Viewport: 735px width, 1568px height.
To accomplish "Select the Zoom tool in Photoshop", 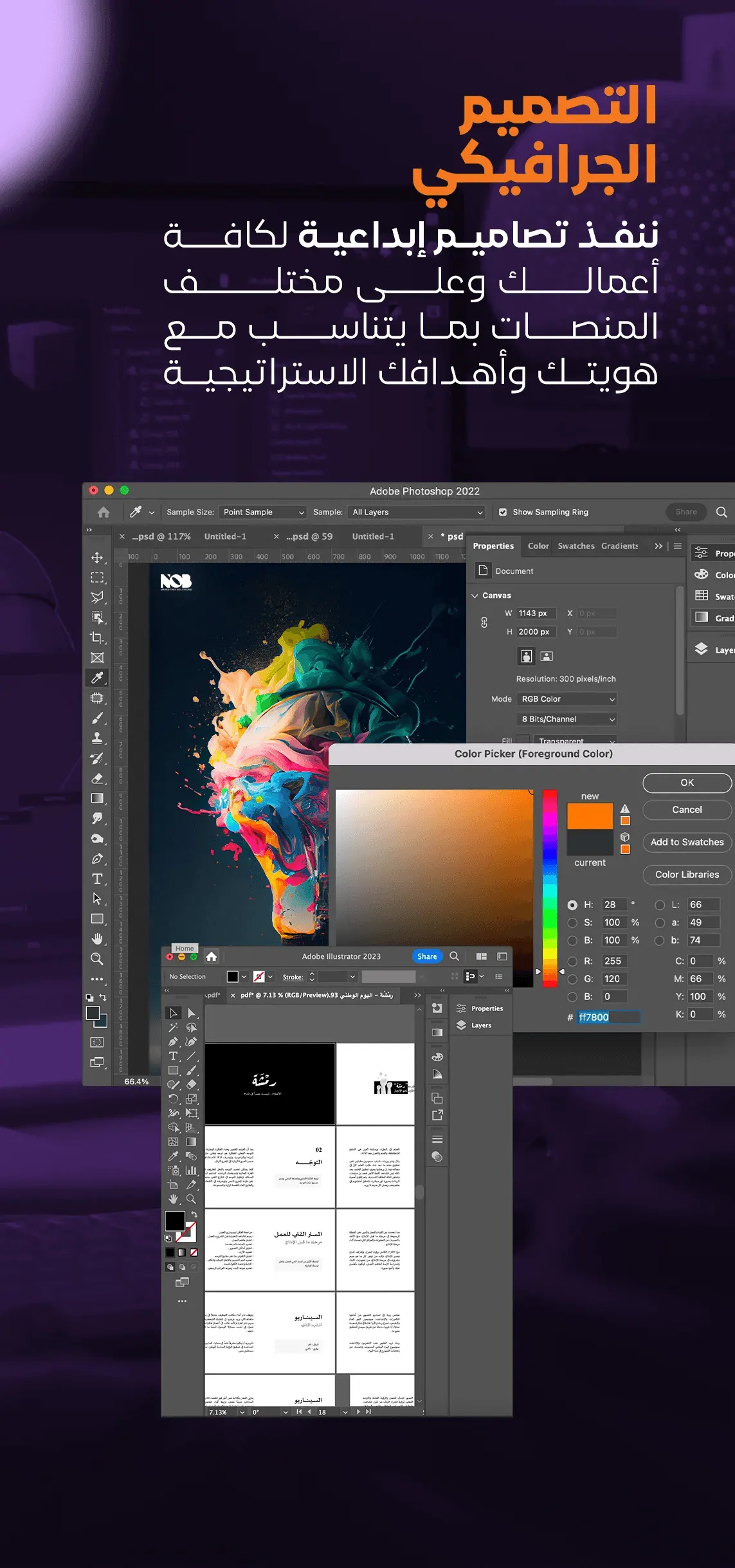I will click(97, 959).
